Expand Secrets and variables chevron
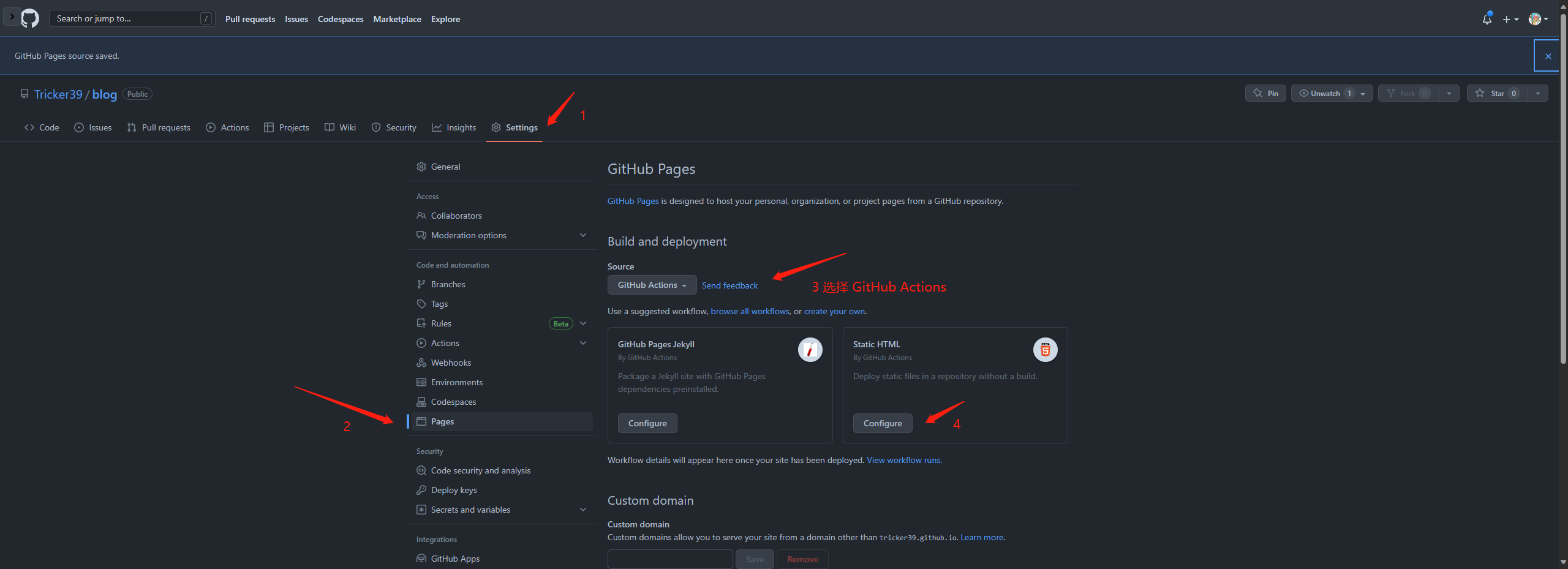The image size is (1568, 569). (x=583, y=510)
